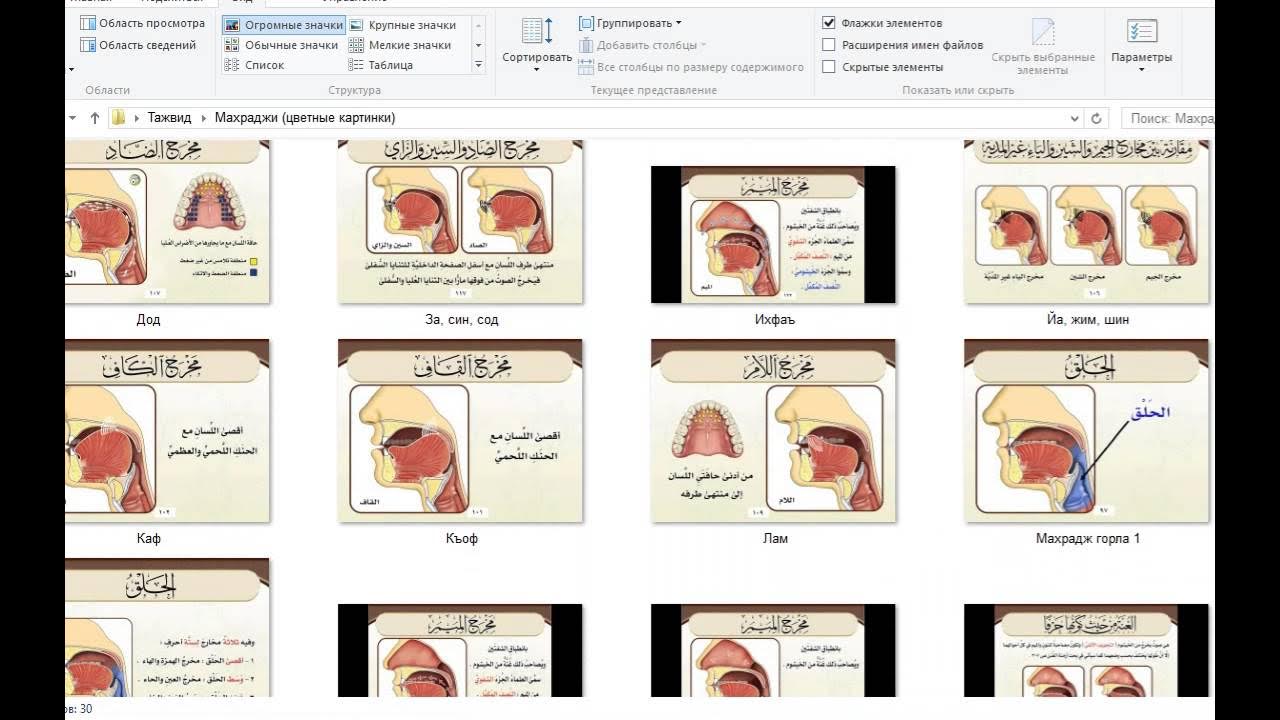Click file name label За, син, сод
This screenshot has width=1280, height=720.
(x=461, y=320)
